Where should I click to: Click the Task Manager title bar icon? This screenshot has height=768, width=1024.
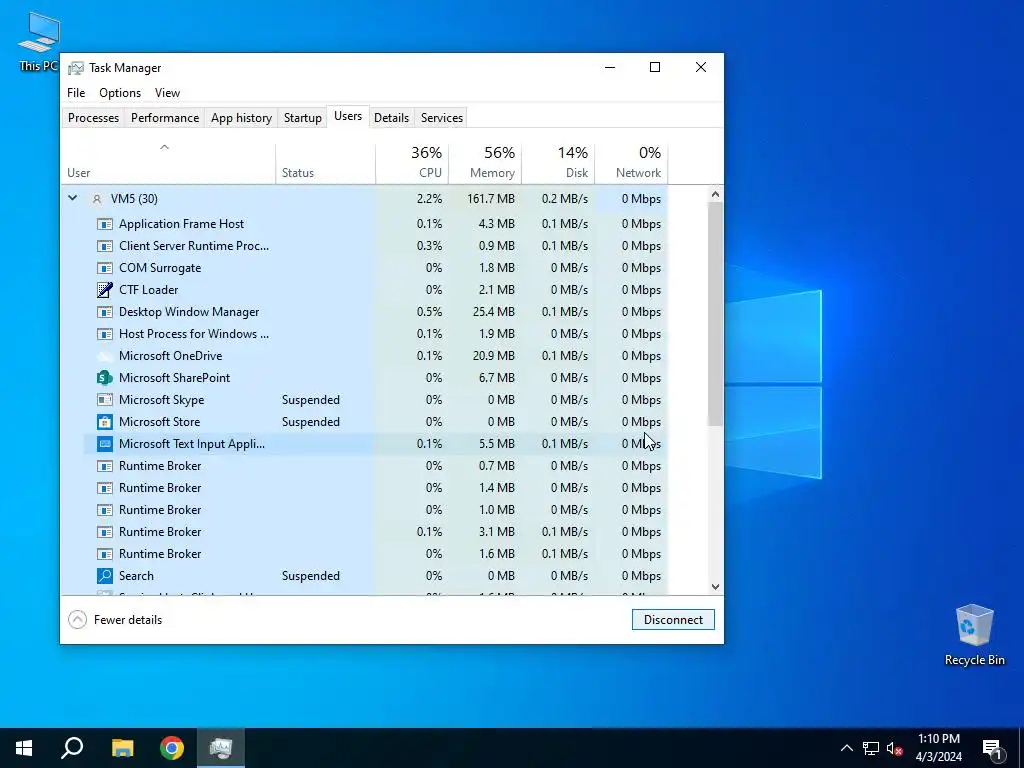pos(76,68)
